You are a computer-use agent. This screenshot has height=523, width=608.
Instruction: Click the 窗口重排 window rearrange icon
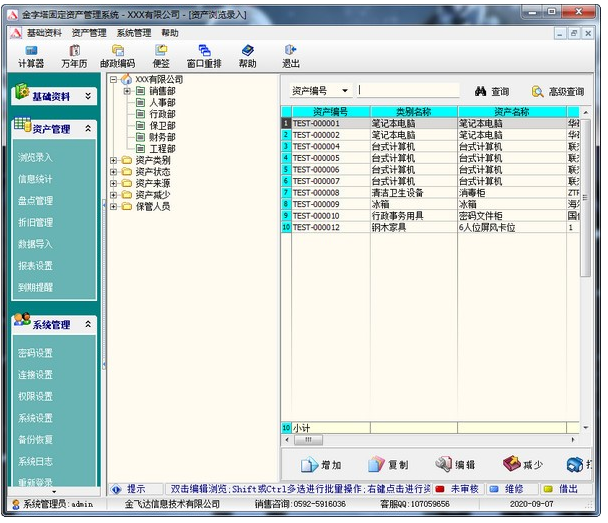pyautogui.click(x=204, y=56)
